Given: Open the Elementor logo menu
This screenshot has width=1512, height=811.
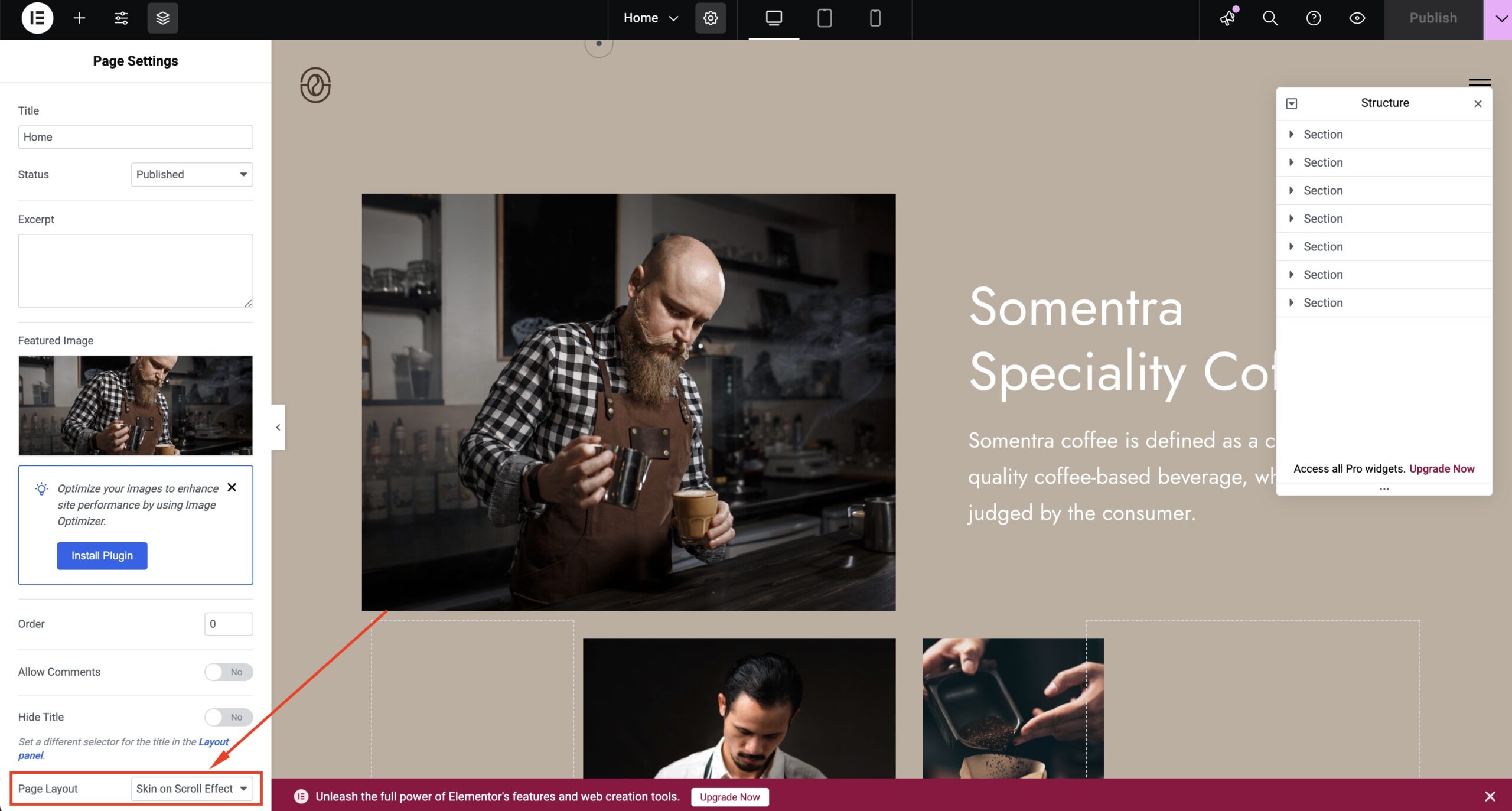Looking at the screenshot, I should [x=37, y=18].
